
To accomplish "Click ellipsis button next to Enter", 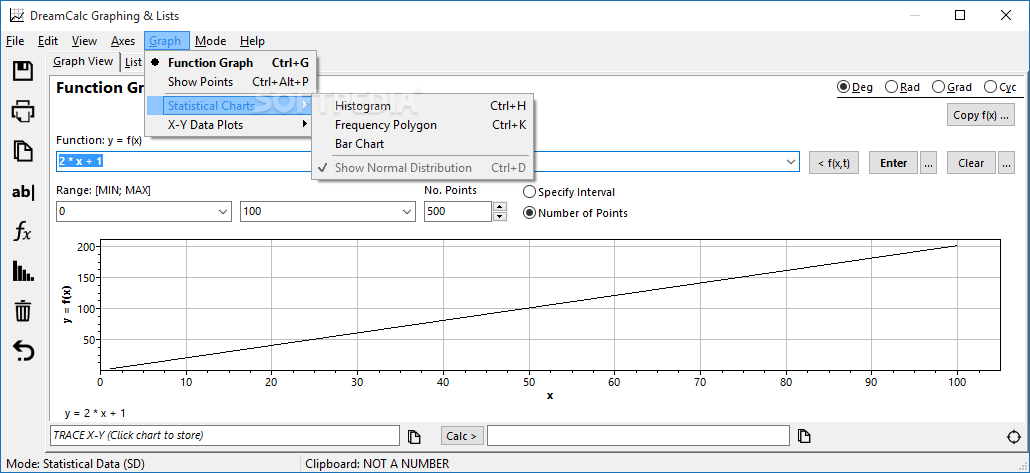I will point(928,163).
